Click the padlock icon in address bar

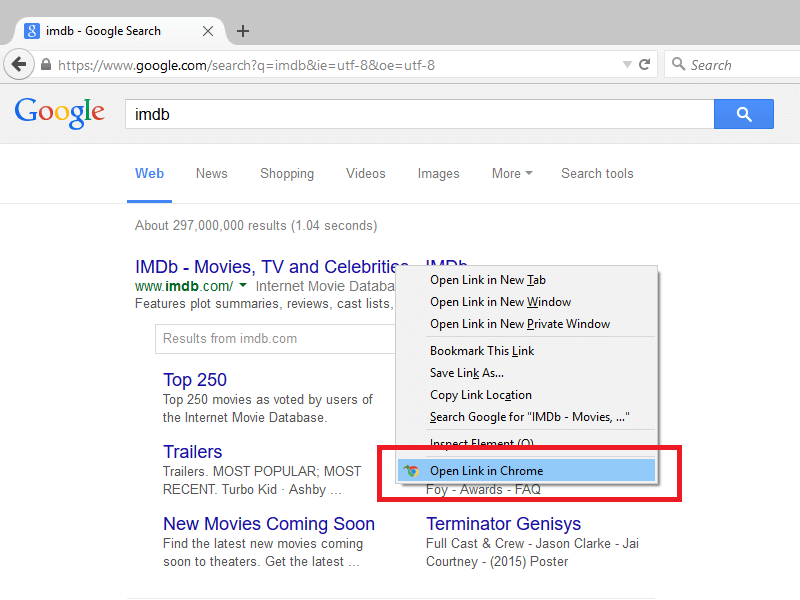(x=46, y=65)
